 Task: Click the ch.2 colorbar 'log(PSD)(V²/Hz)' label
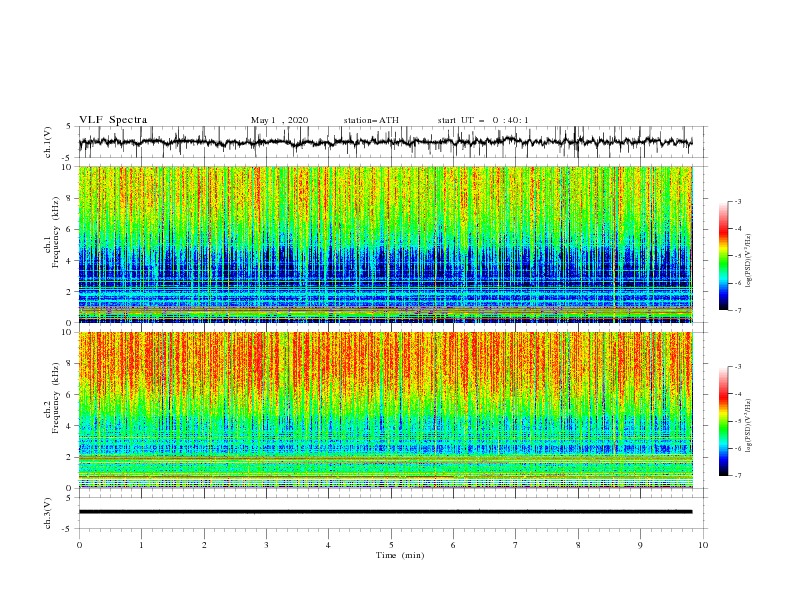(749, 426)
